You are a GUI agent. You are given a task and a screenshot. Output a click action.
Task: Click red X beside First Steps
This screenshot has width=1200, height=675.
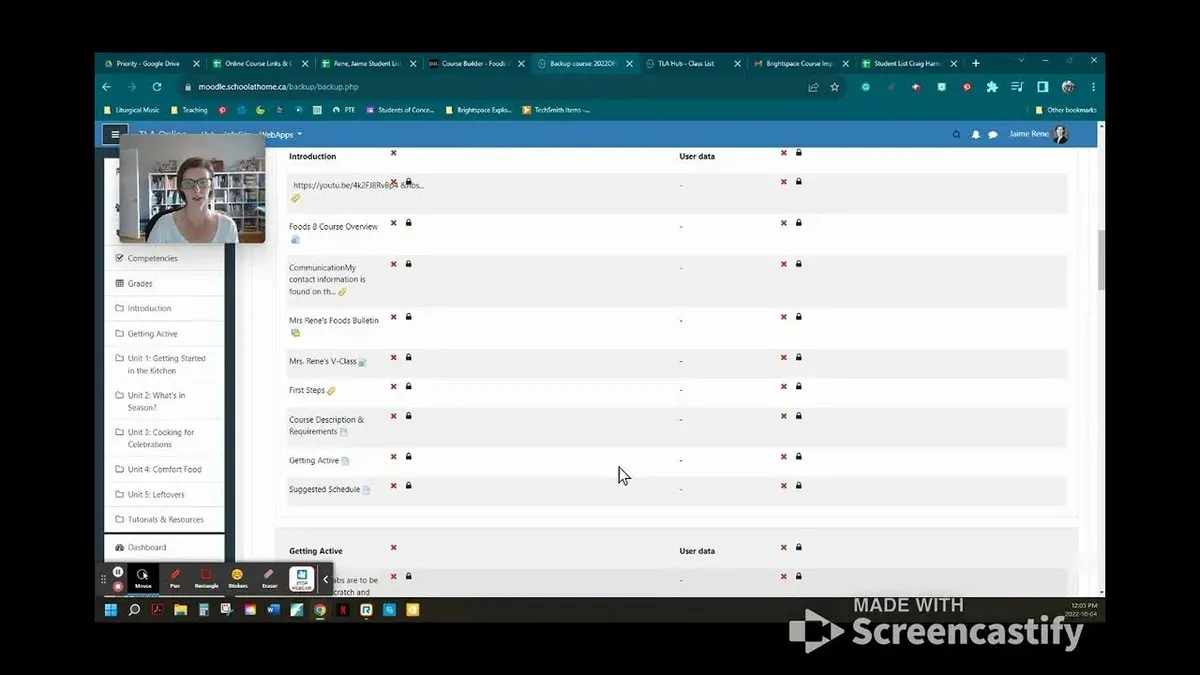click(394, 386)
